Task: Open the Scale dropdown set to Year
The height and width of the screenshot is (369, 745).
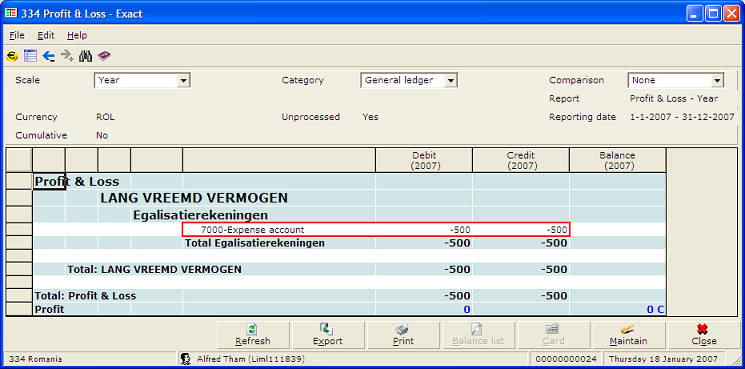Action: (143, 80)
